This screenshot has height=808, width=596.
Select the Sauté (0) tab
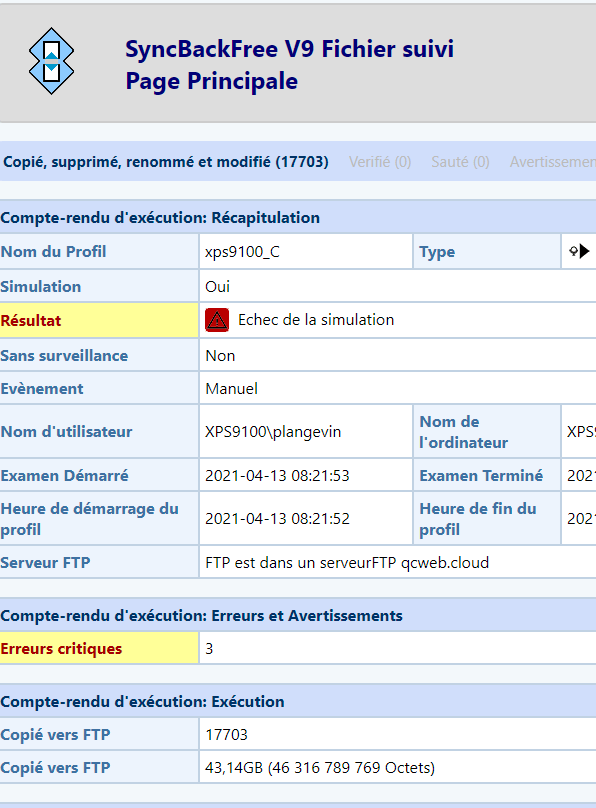(x=460, y=162)
